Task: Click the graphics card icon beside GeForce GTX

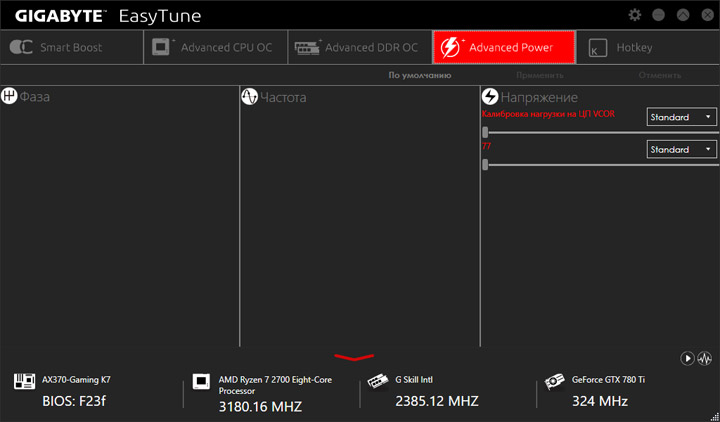Action: pos(554,381)
